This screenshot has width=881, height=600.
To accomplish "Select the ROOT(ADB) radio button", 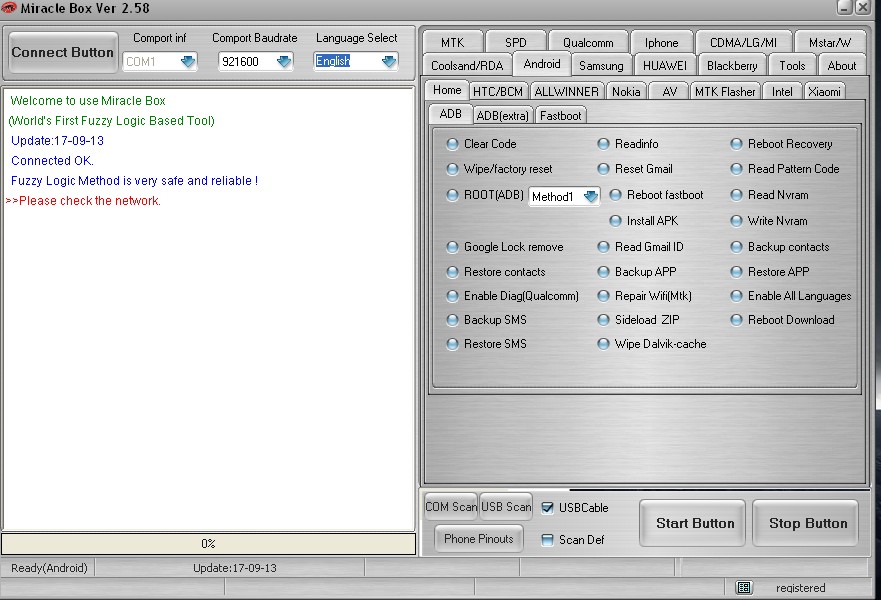I will pos(452,195).
